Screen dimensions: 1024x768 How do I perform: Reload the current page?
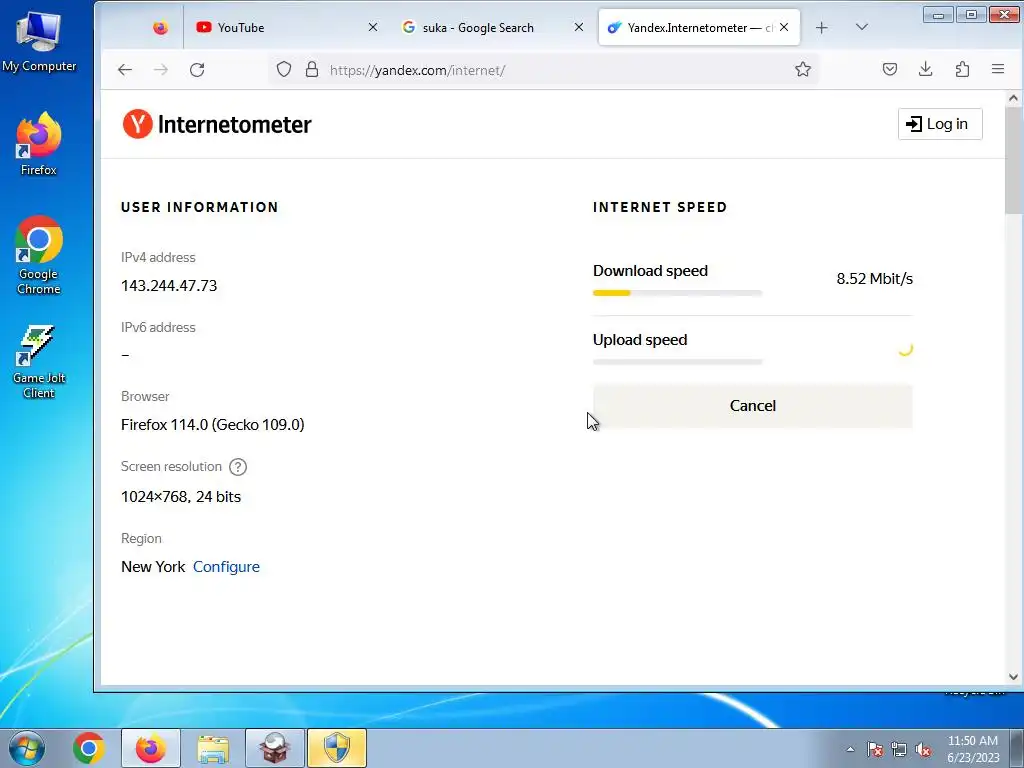197,70
